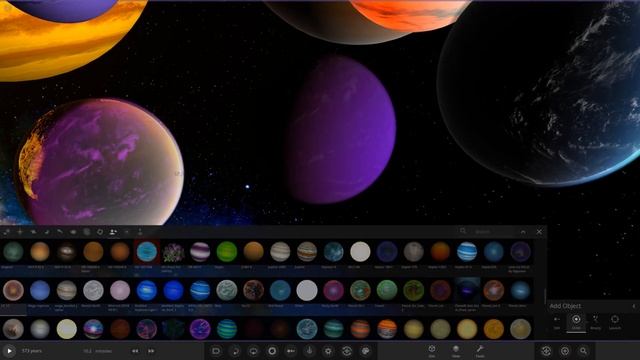Select the community people category icon
Viewport: 640px width, 360px height.
coord(113,232)
